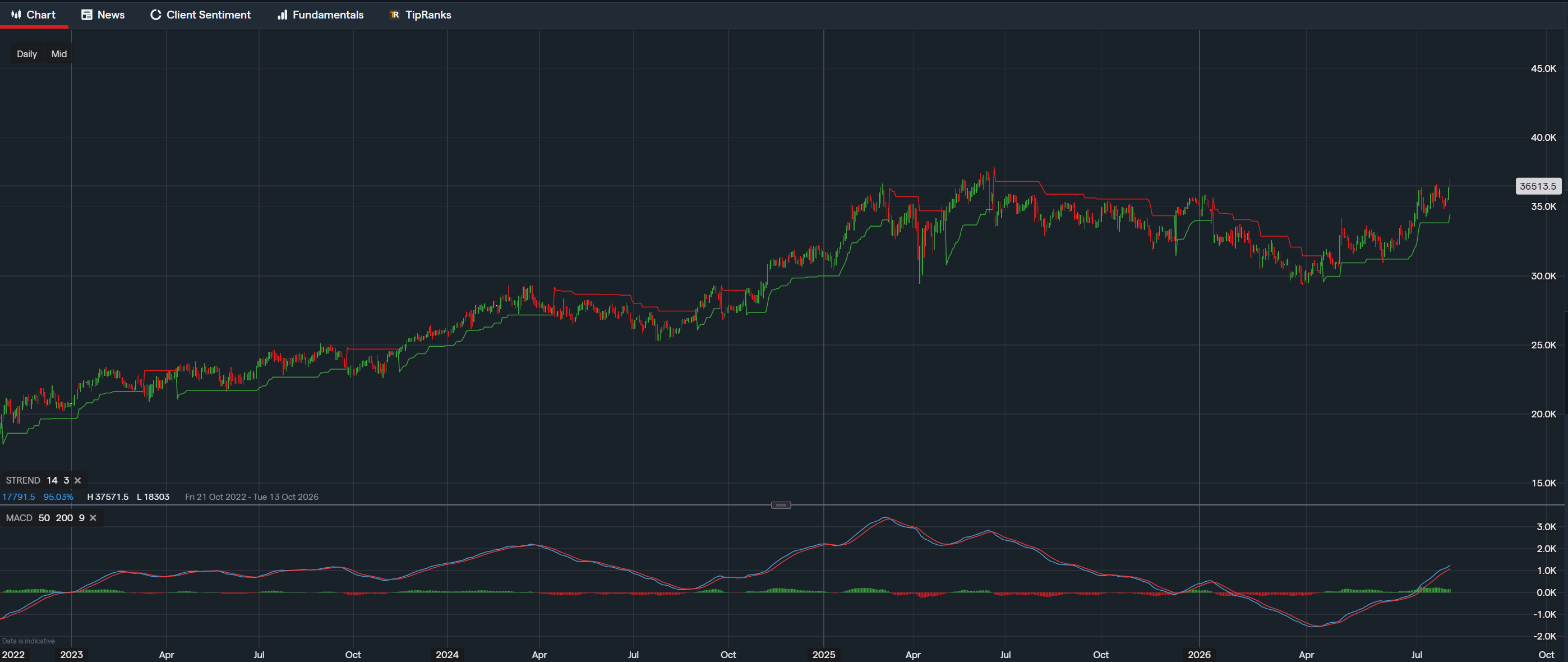Open MACD indicator settings label
Screen dimensions: 1568x662
[19, 518]
